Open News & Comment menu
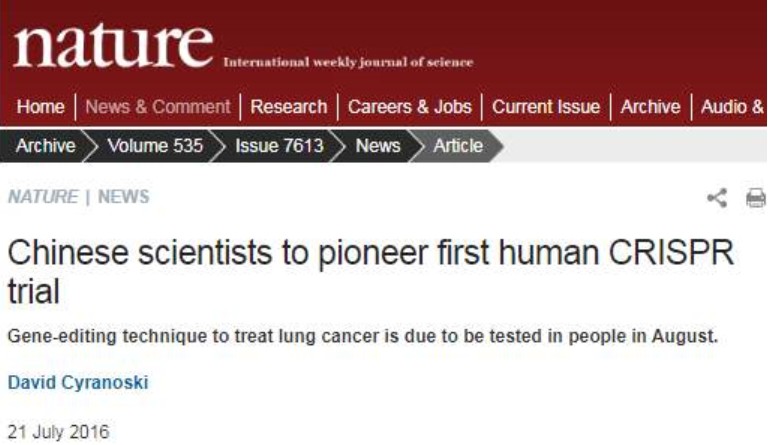 coord(158,107)
